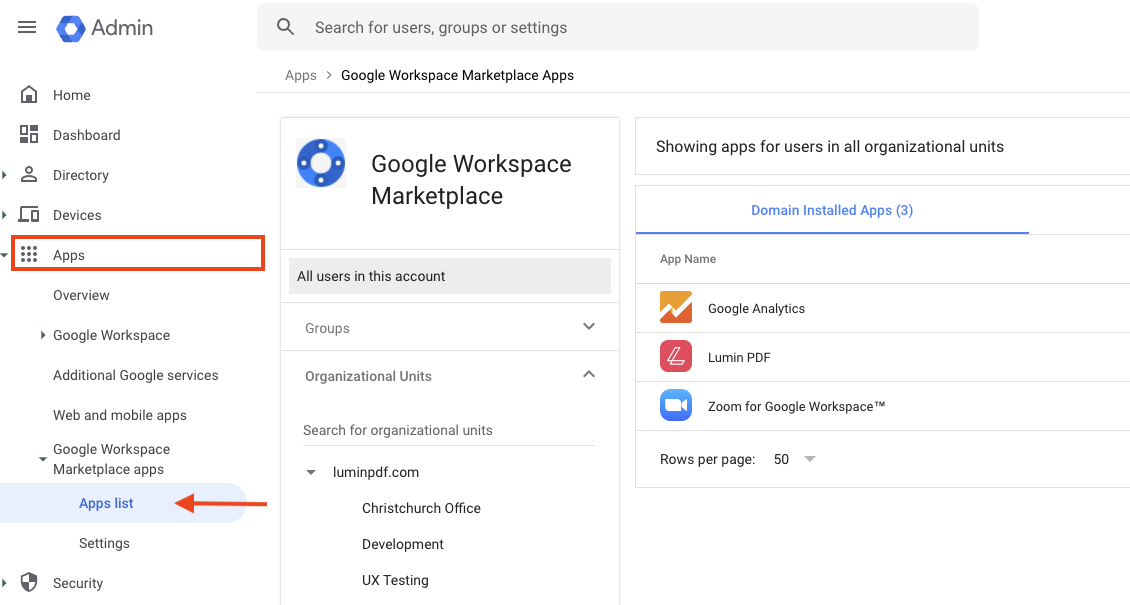
Task: Click the Dashboard grid icon
Action: pyautogui.click(x=29, y=135)
